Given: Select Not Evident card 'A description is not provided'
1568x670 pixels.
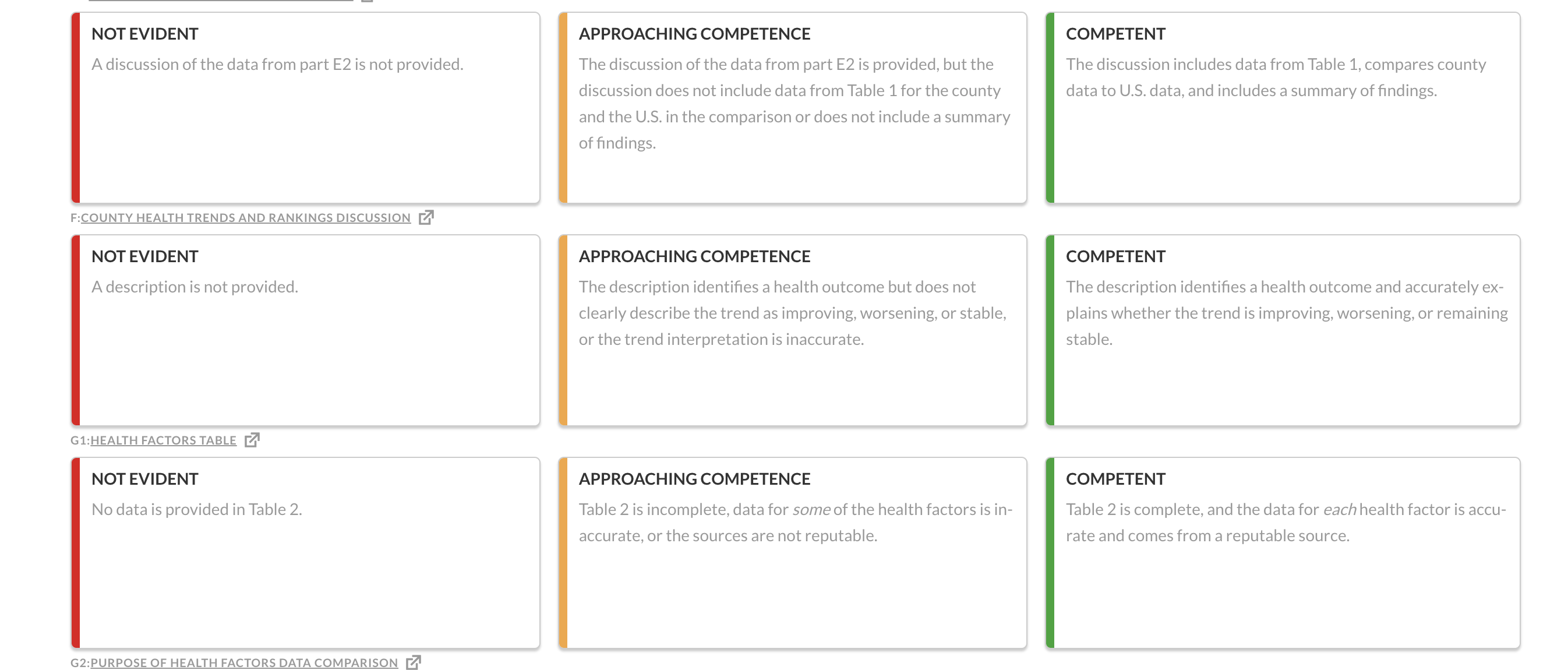Looking at the screenshot, I should pyautogui.click(x=306, y=330).
